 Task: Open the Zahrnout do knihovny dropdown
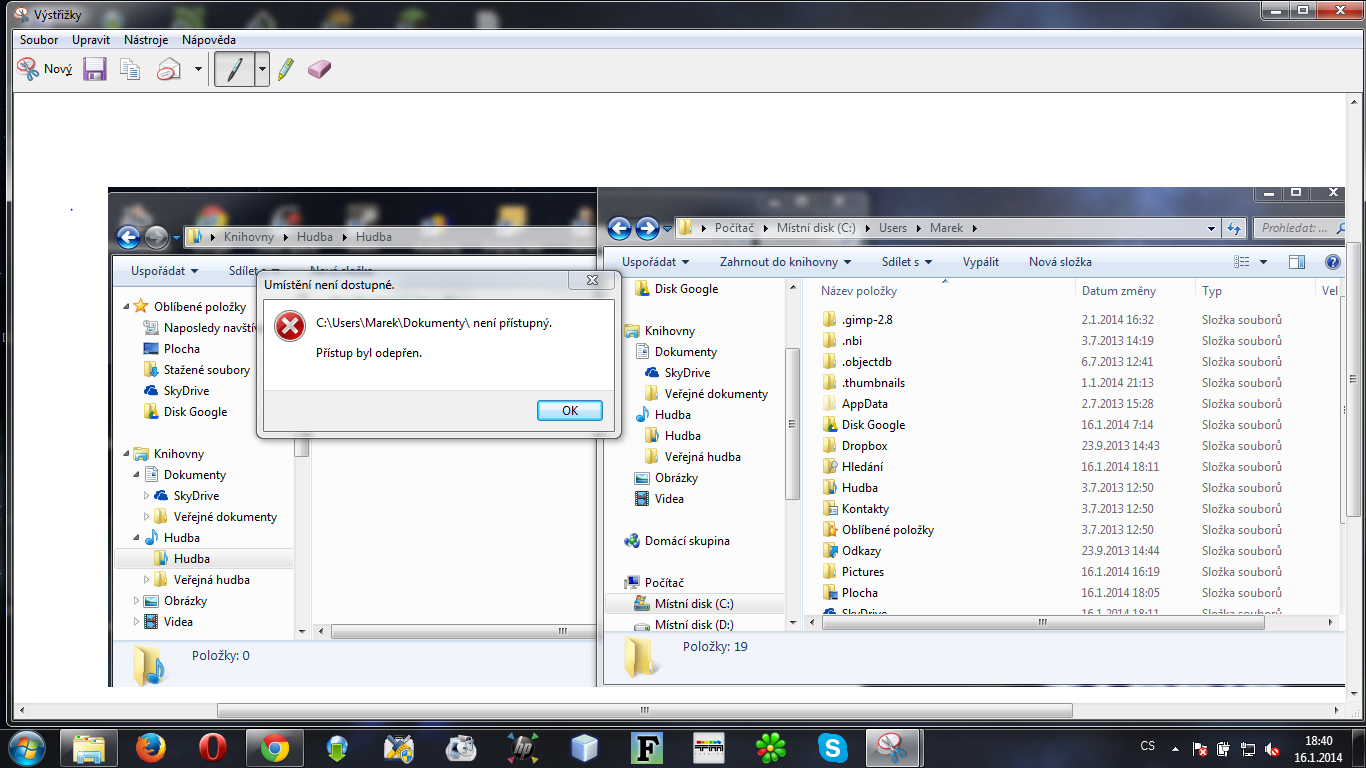785,262
